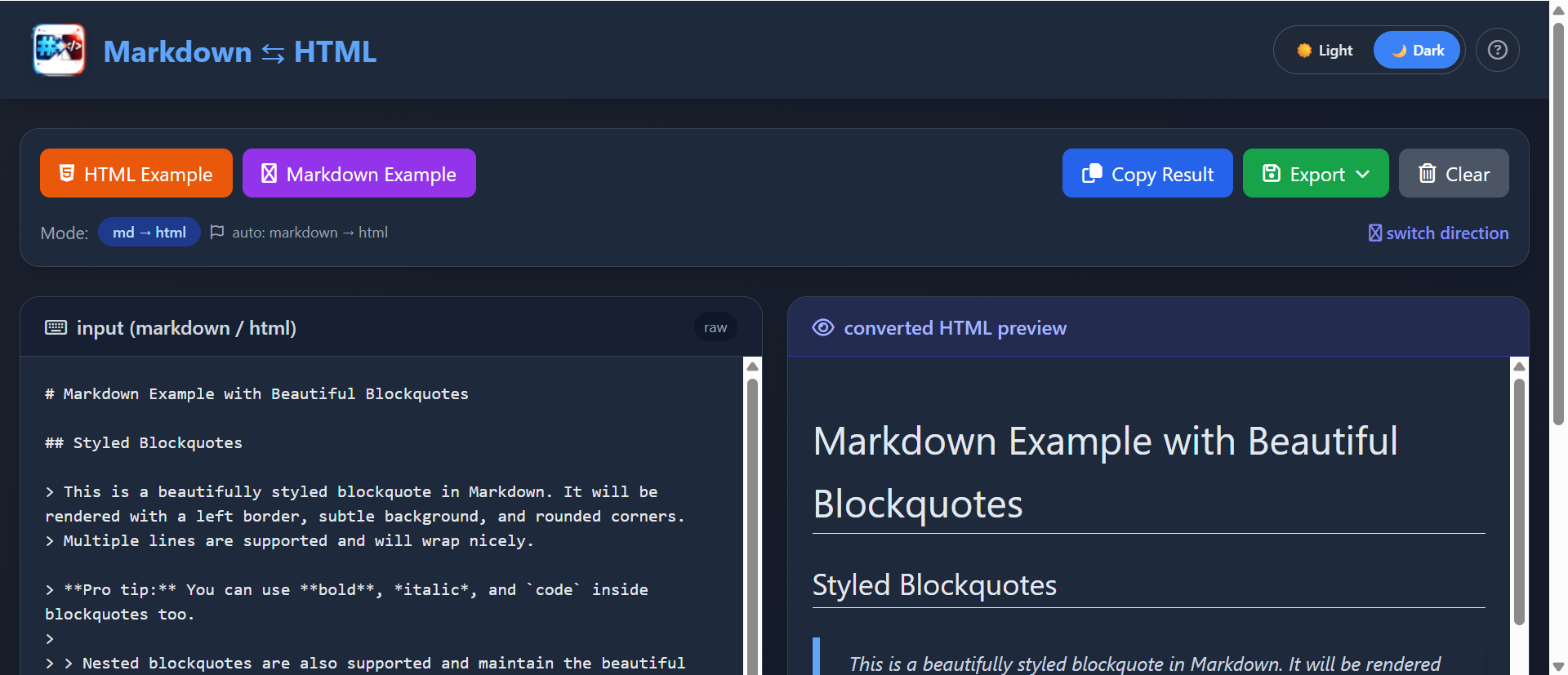
Task: Click the md → html mode badge
Action: coord(149,232)
